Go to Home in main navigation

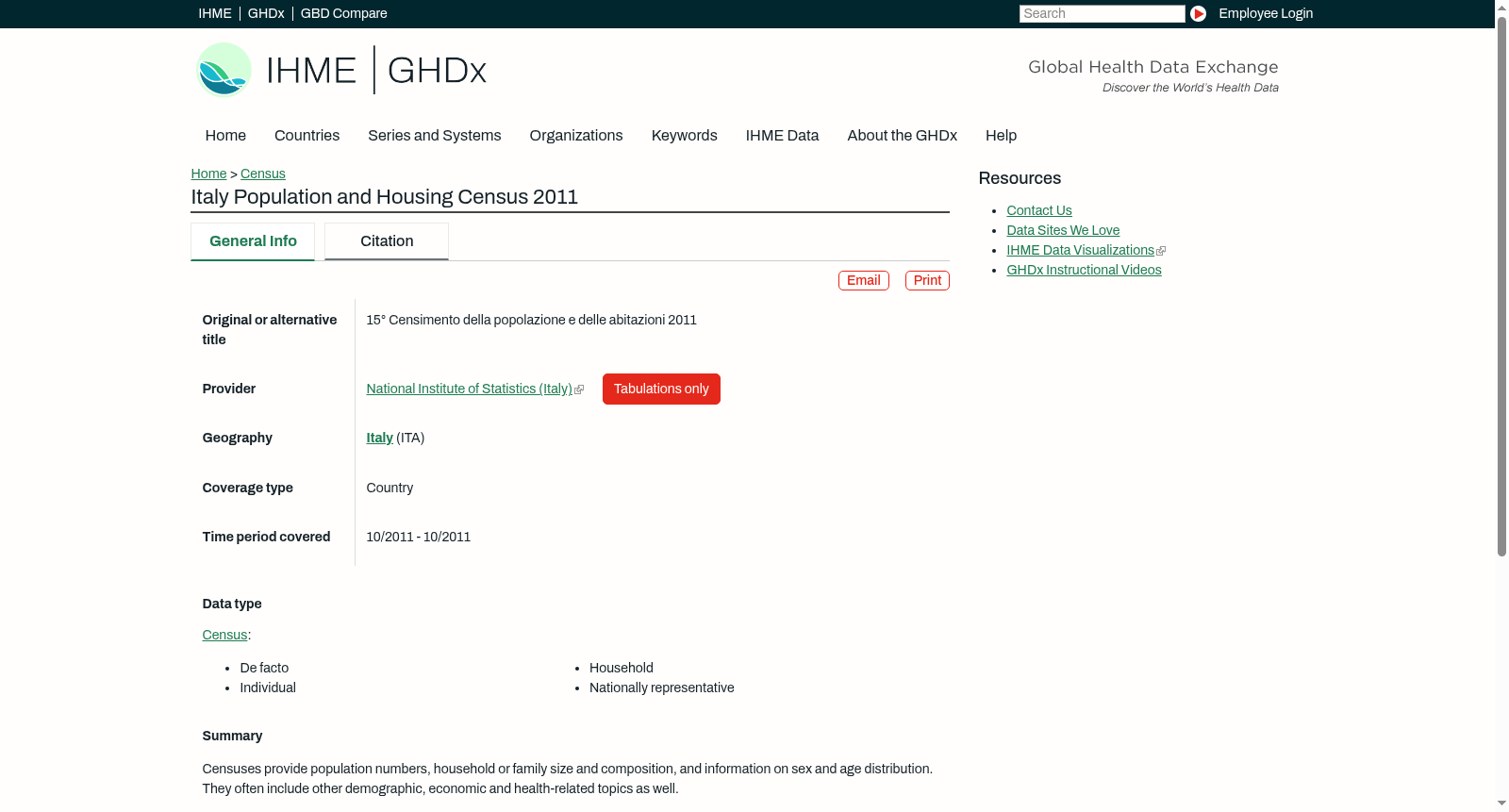(x=225, y=136)
